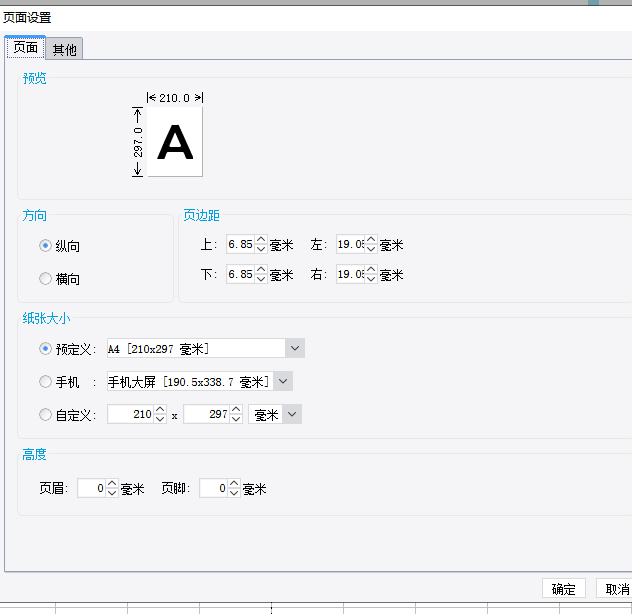Open the A4 predefined paper dropdown

[x=295, y=348]
